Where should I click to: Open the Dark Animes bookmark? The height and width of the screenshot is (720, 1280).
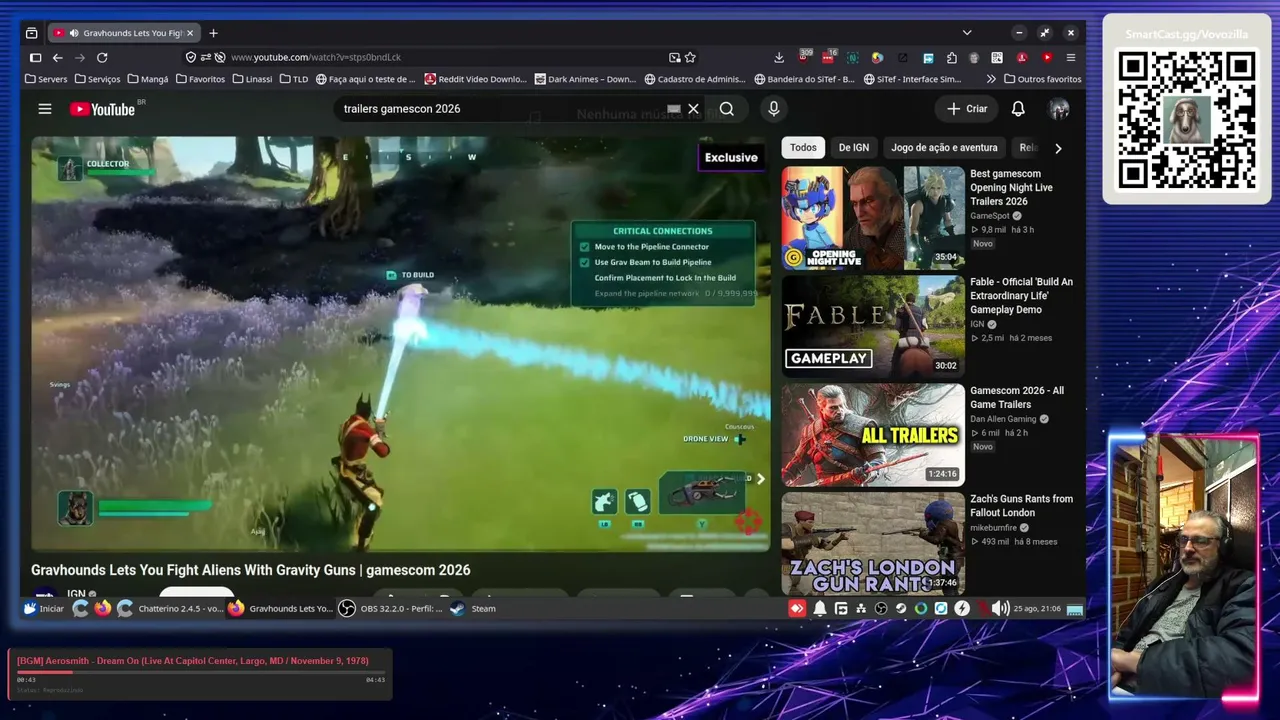(x=586, y=79)
